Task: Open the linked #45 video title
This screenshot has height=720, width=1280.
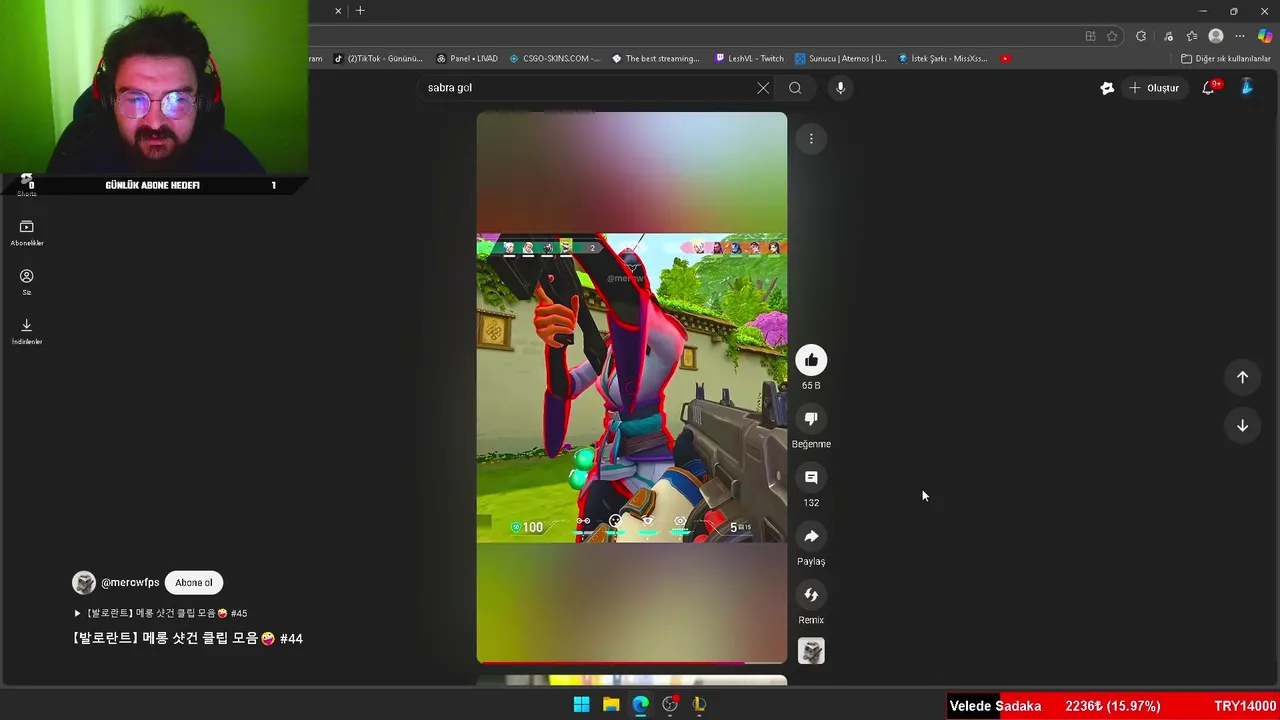Action: point(161,613)
